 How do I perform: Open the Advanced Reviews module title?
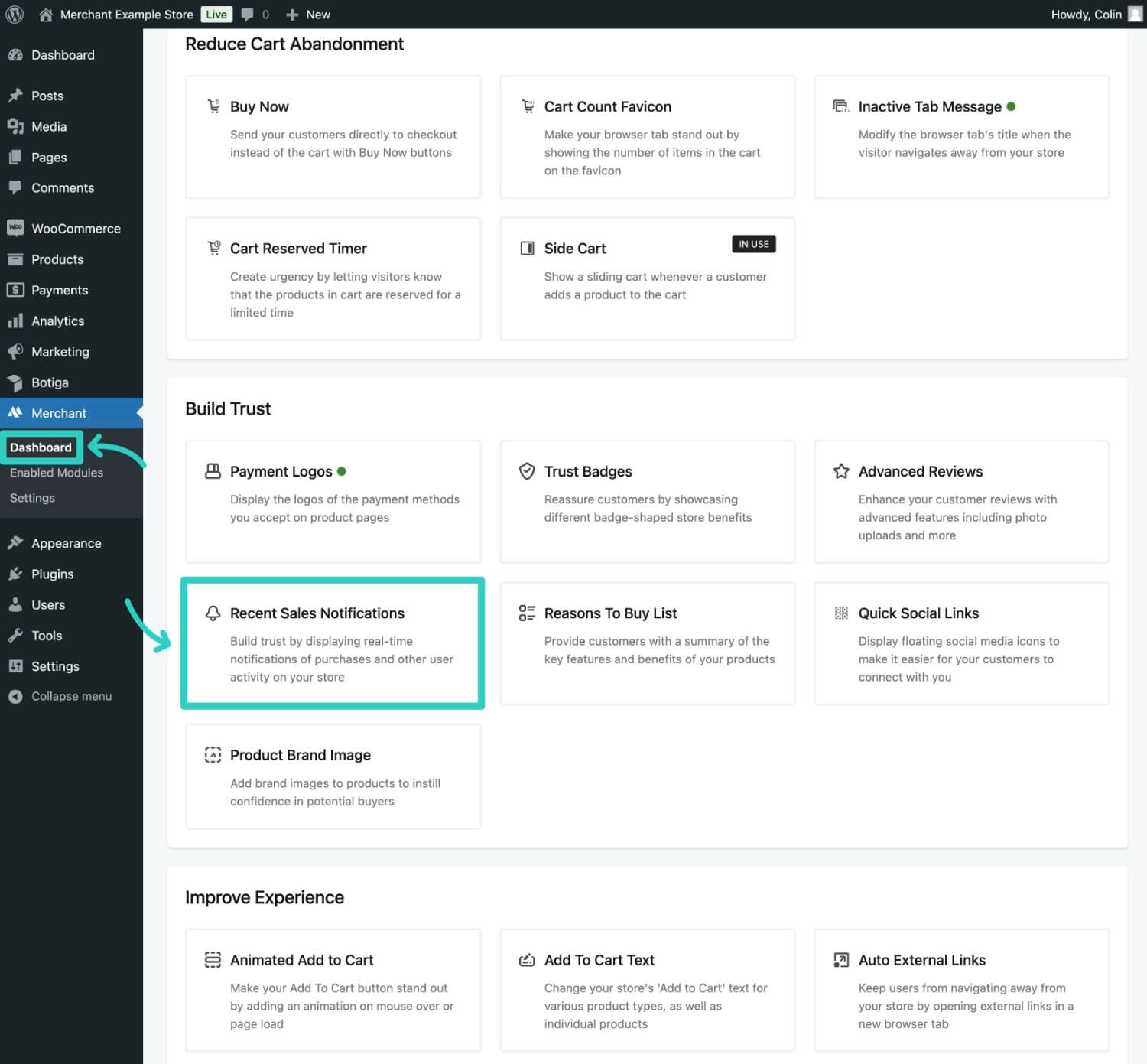tap(921, 471)
